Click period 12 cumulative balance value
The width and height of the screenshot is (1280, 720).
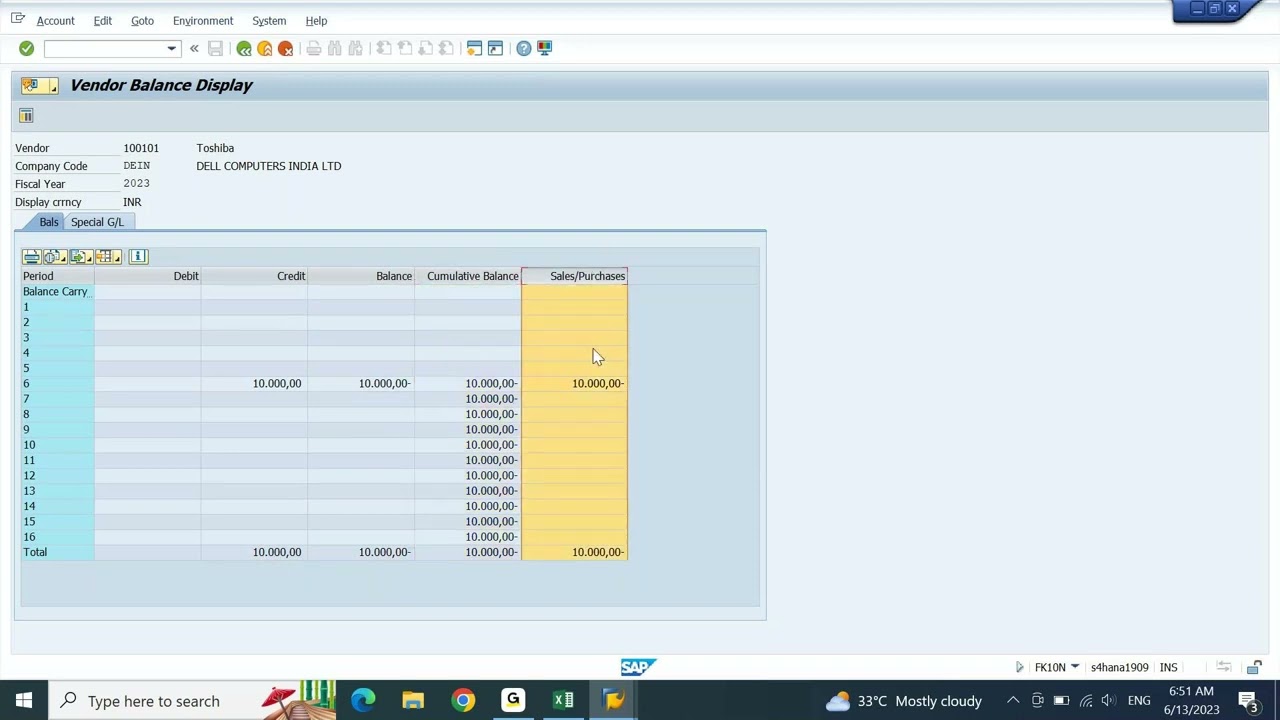tap(491, 475)
